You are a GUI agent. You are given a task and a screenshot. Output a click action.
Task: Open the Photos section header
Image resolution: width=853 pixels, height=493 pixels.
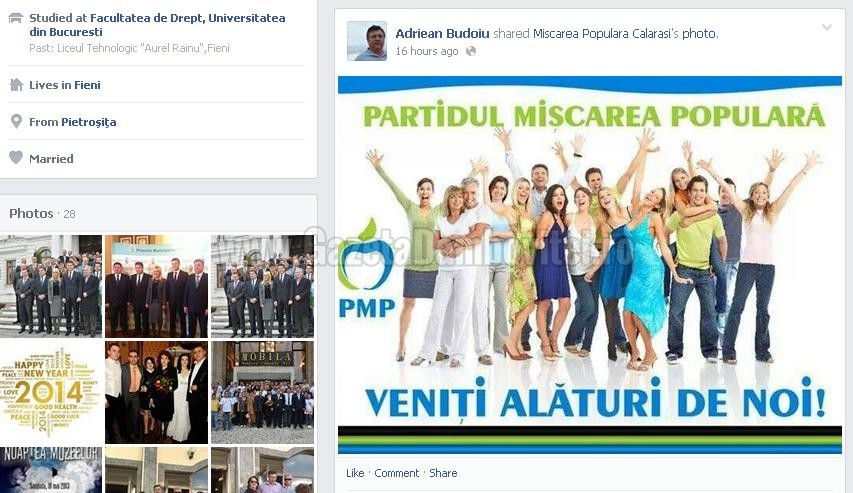tap(31, 213)
